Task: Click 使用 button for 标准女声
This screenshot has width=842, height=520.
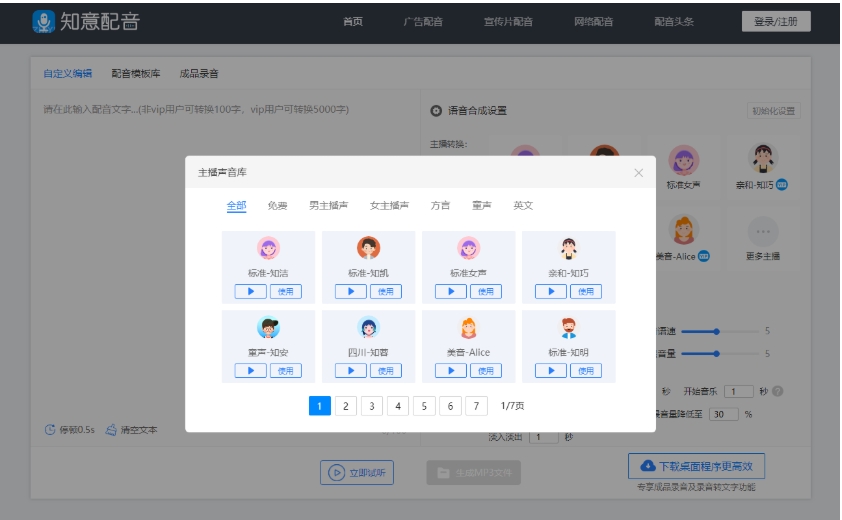Action: tap(486, 292)
